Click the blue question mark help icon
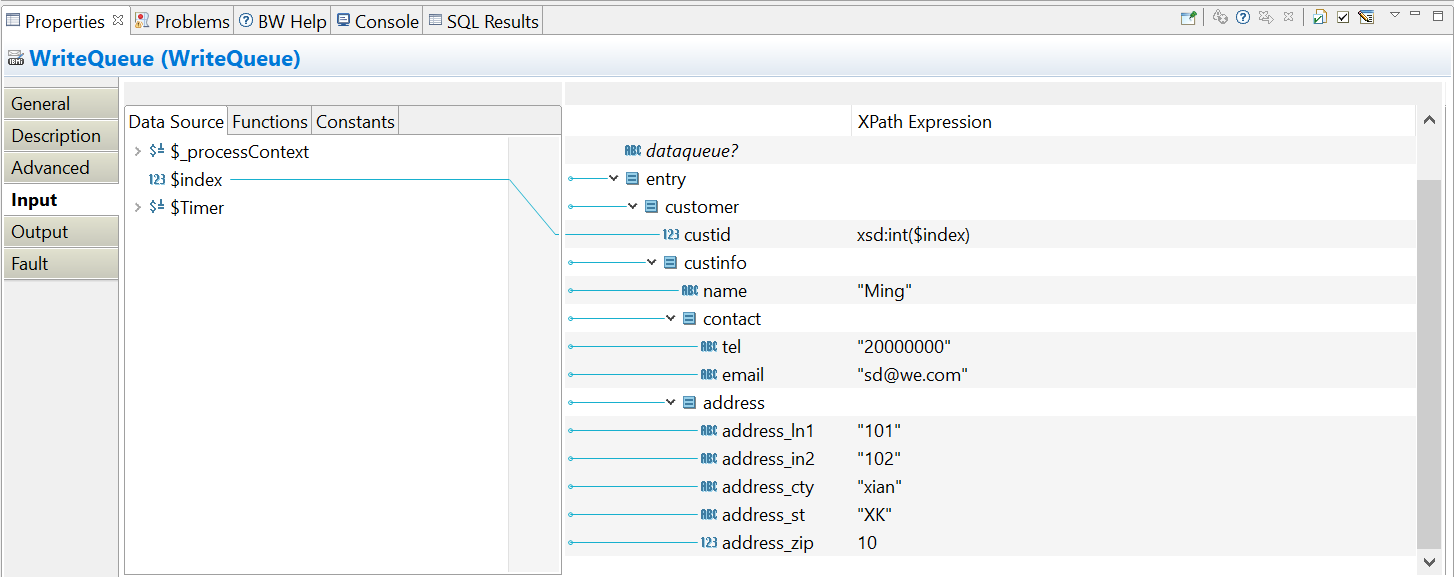Viewport: 1454px width, 577px height. click(1243, 17)
